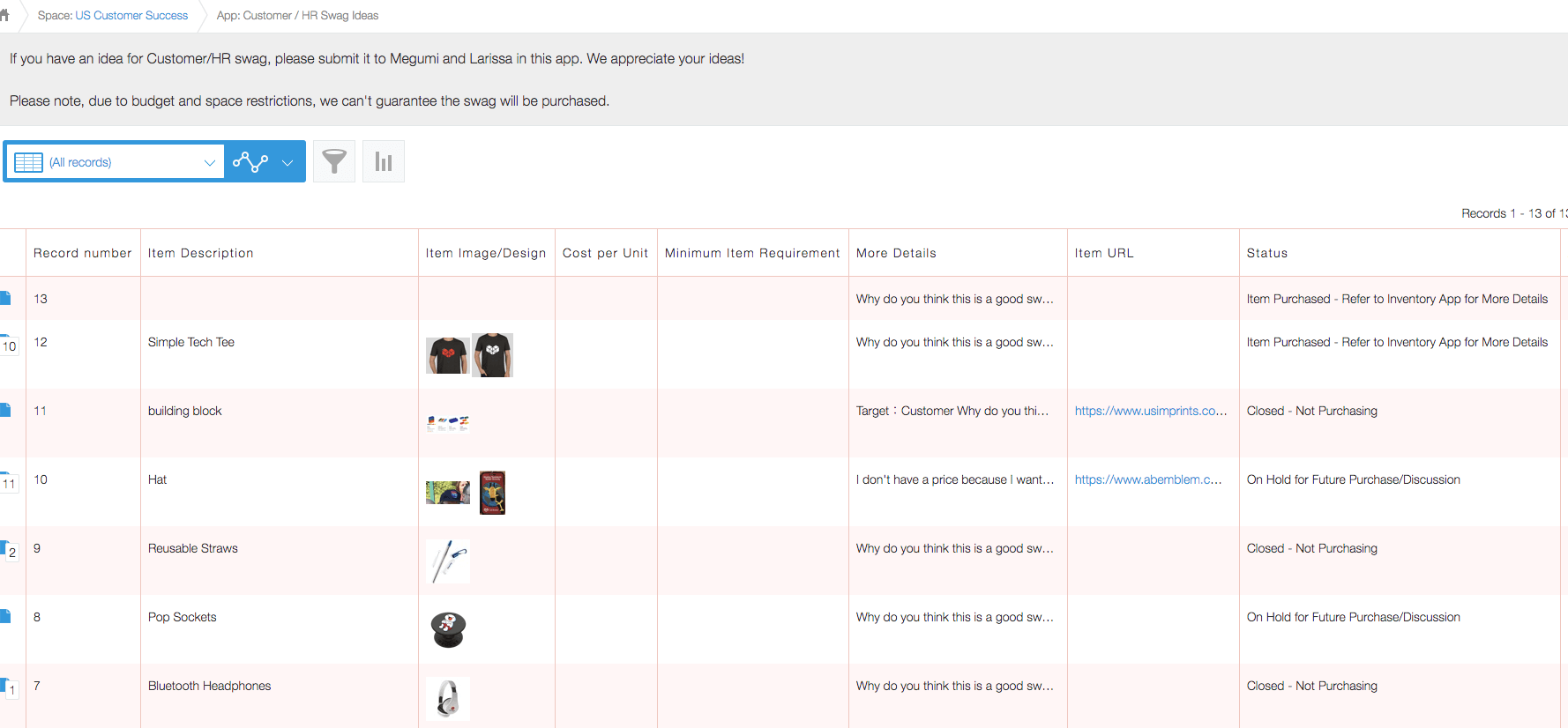Open the Bluetooth Headphones image thumbnail
Image resolution: width=1568 pixels, height=728 pixels.
[x=448, y=698]
